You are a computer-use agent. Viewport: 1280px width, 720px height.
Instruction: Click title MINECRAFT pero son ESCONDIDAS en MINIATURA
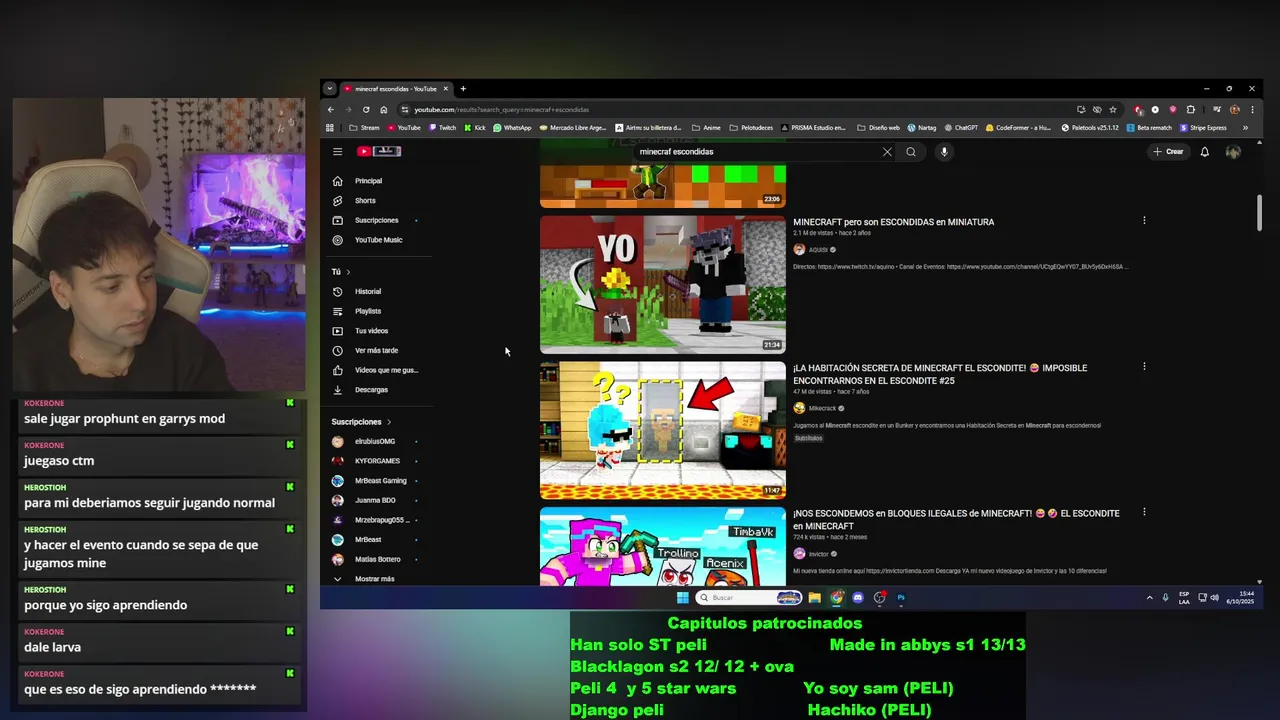point(893,222)
